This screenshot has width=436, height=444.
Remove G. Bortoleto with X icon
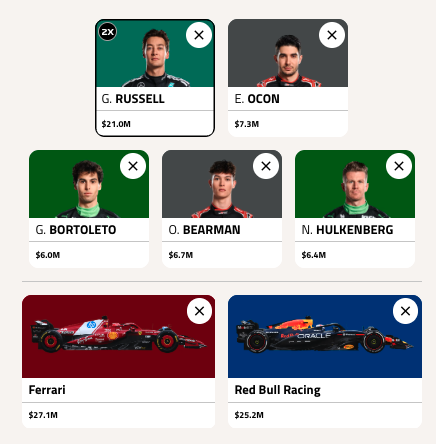(133, 166)
